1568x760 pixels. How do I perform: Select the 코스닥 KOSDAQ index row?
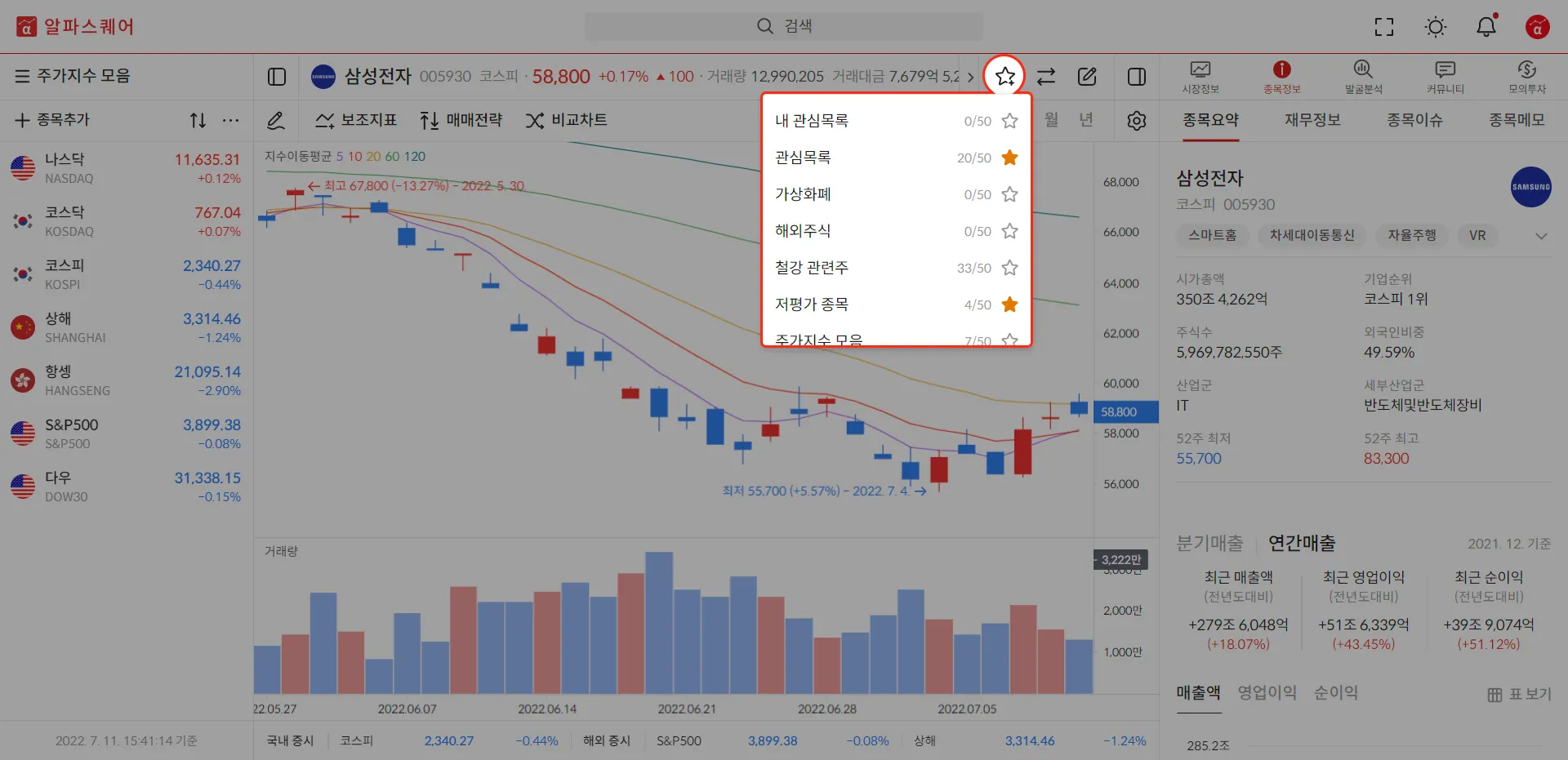[127, 221]
